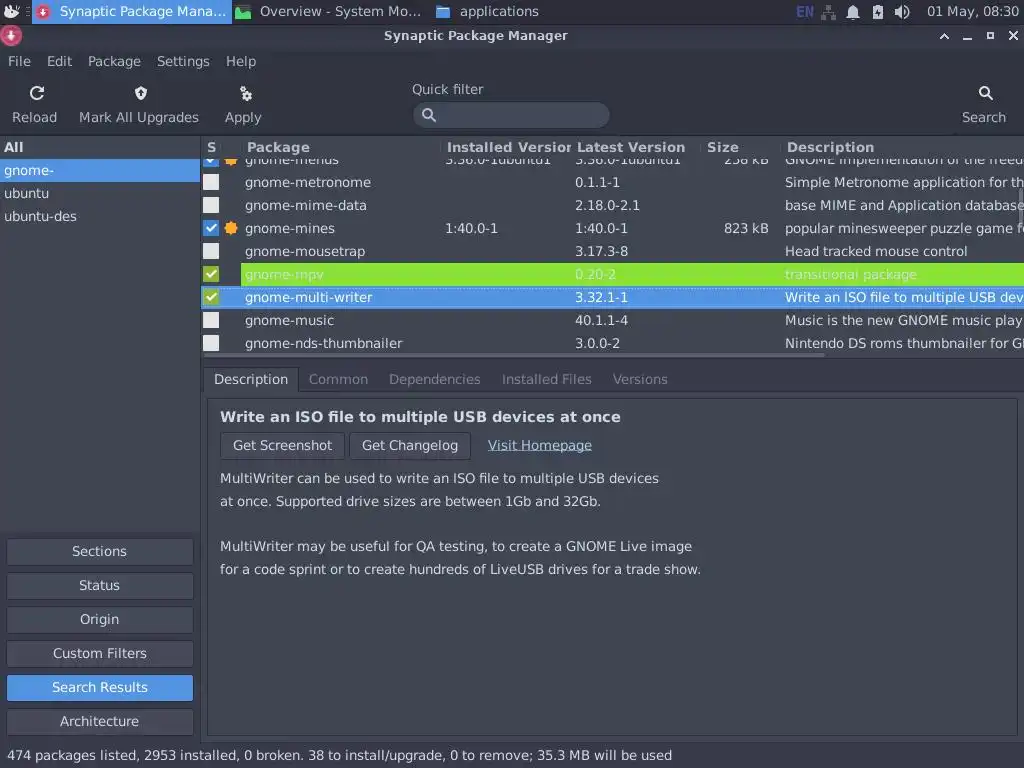Viewport: 1024px width, 768px height.
Task: Click the 823 kB size cell
Action: tap(746, 228)
